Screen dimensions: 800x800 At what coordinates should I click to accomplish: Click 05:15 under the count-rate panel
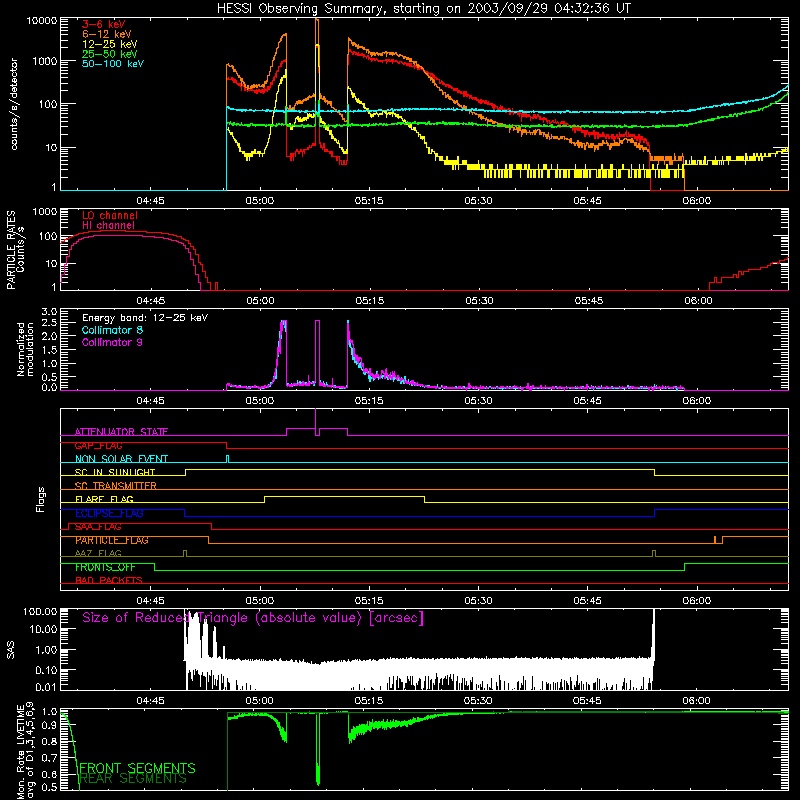click(x=369, y=201)
